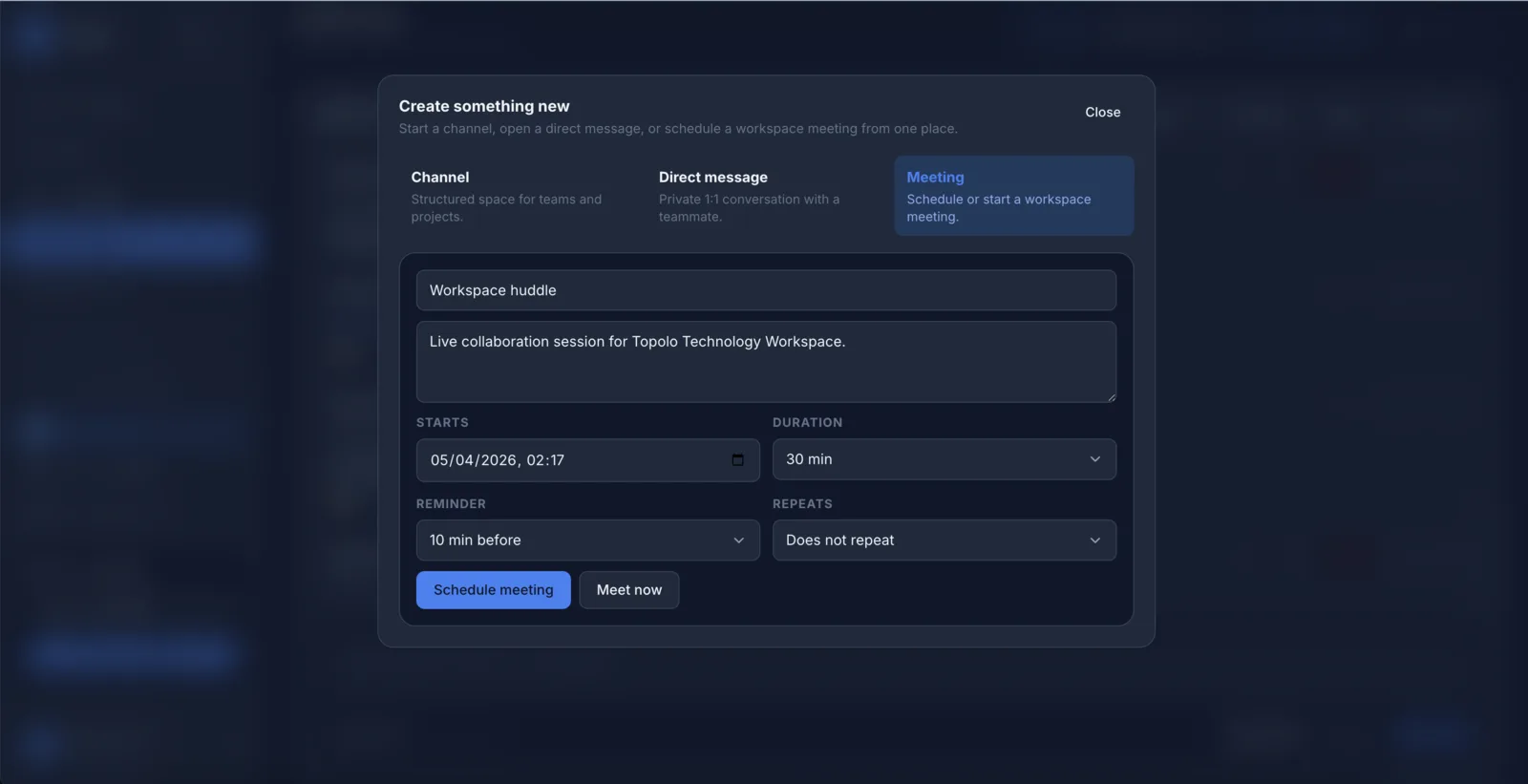Screen dimensions: 1528x784
Task: Click the chevron arrow of the Duration select
Action: click(x=1094, y=459)
